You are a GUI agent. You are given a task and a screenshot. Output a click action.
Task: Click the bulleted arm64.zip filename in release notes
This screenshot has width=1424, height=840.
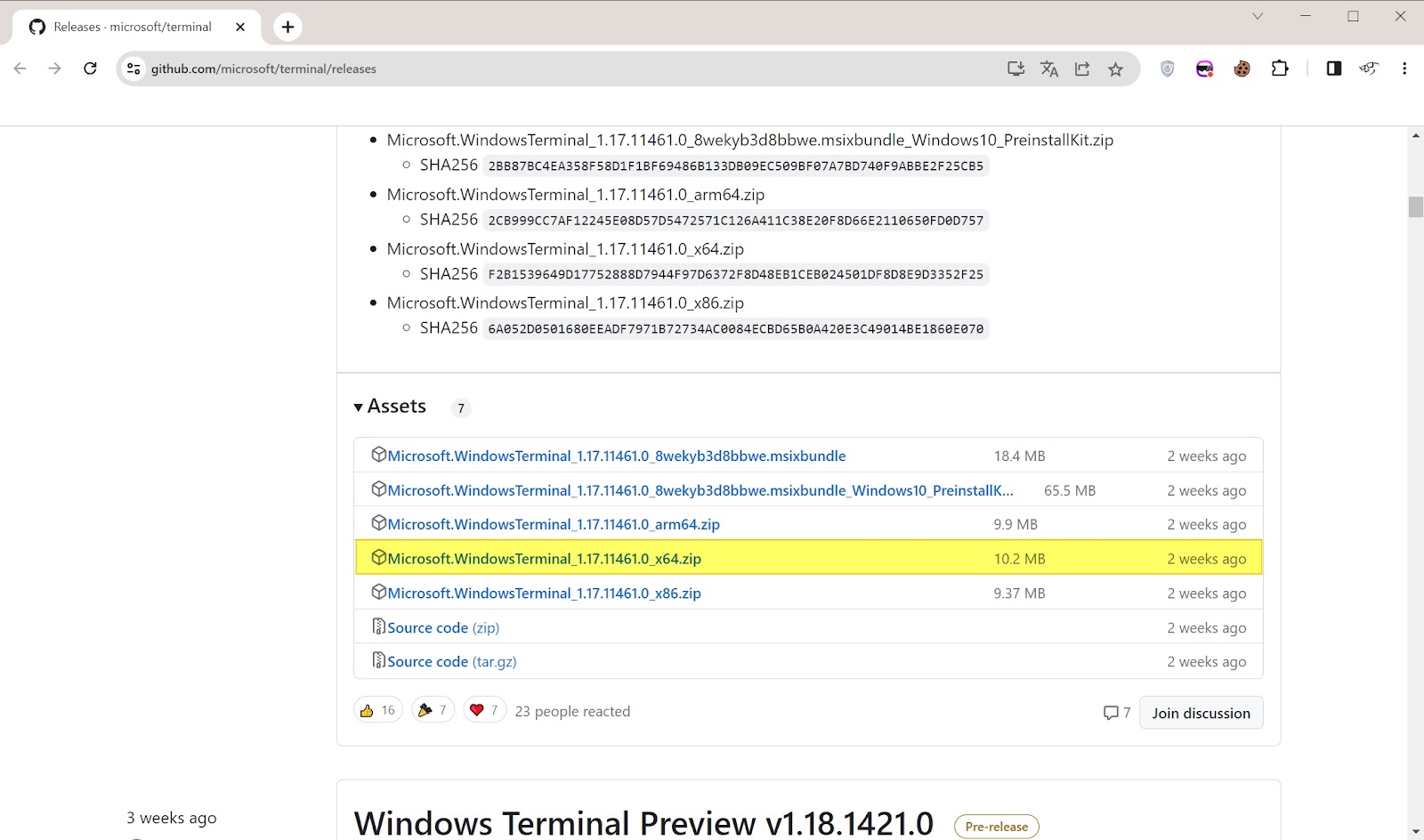pos(576,194)
